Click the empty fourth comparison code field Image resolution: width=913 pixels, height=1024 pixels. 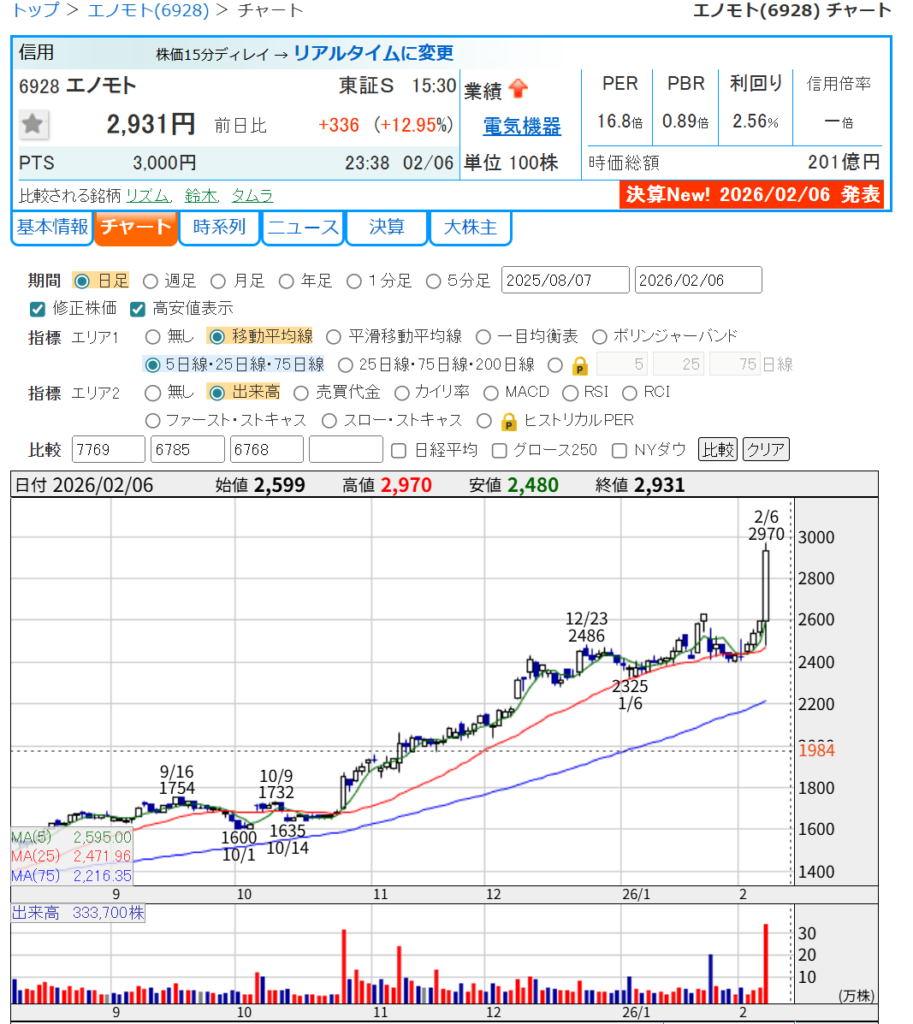pyautogui.click(x=346, y=450)
